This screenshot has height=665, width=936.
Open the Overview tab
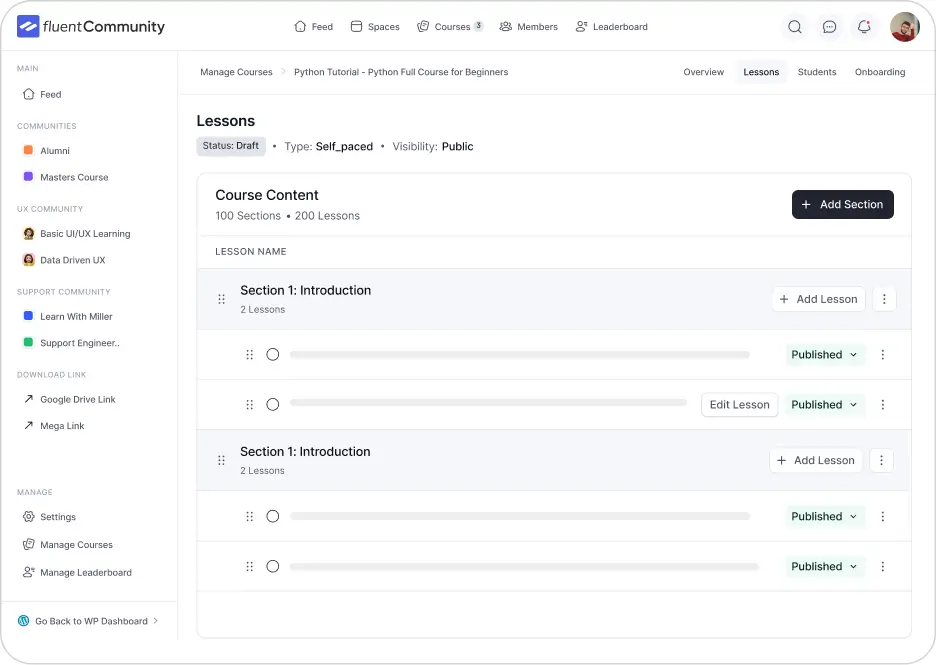pyautogui.click(x=704, y=71)
